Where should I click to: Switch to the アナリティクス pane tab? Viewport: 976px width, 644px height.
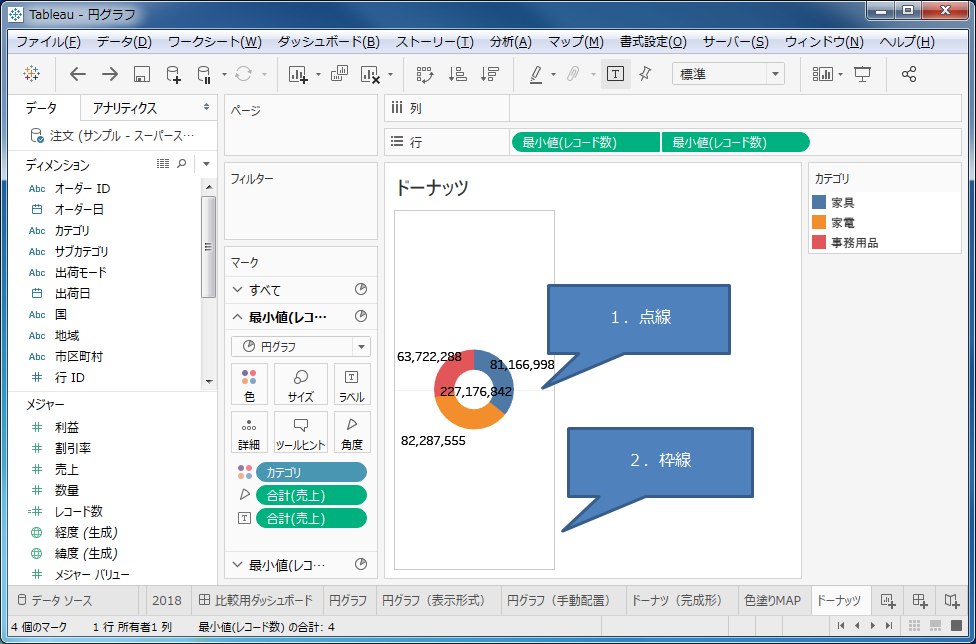pos(124,108)
